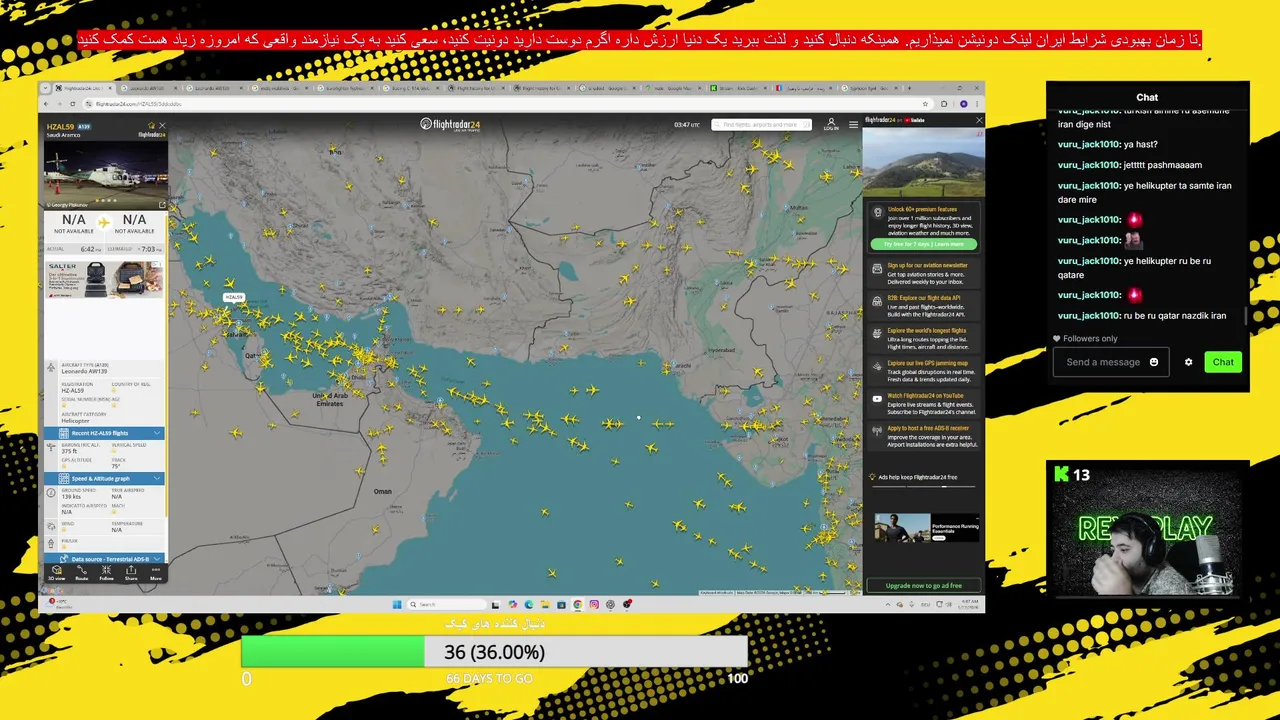Click the HZ-AL59 registration value
This screenshot has height=720, width=1280.
click(73, 391)
